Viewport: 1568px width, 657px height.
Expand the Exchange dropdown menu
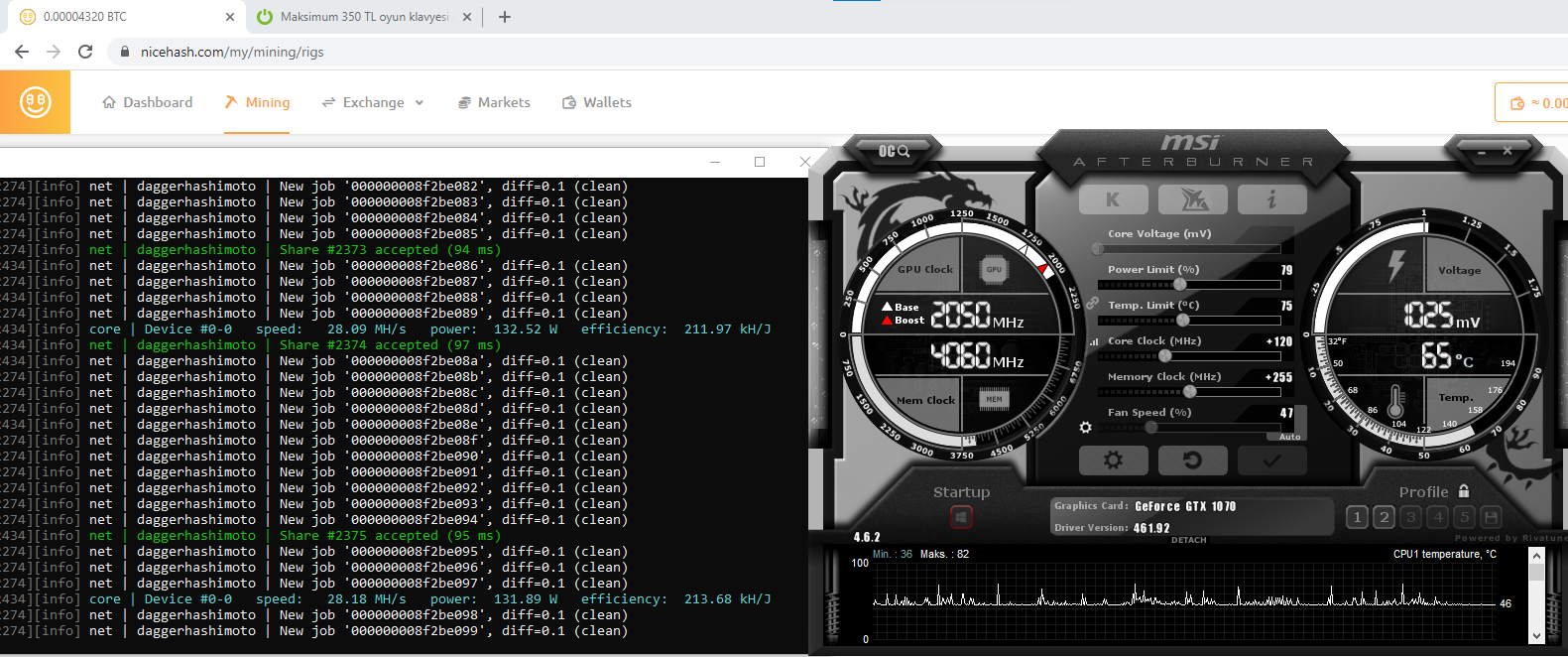point(373,102)
